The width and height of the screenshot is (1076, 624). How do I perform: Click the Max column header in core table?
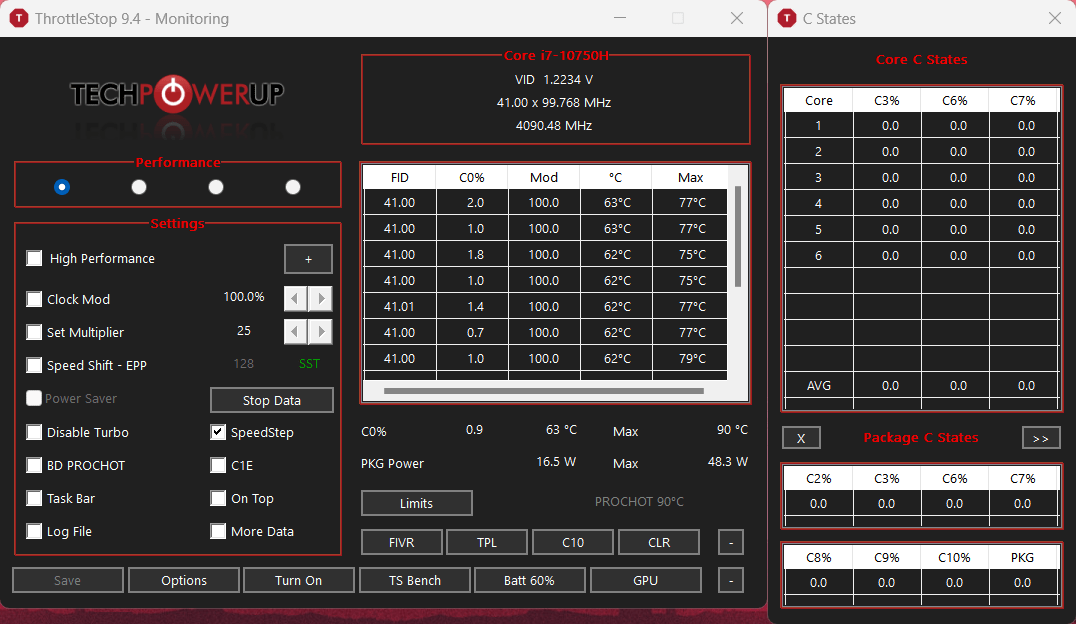pyautogui.click(x=690, y=177)
